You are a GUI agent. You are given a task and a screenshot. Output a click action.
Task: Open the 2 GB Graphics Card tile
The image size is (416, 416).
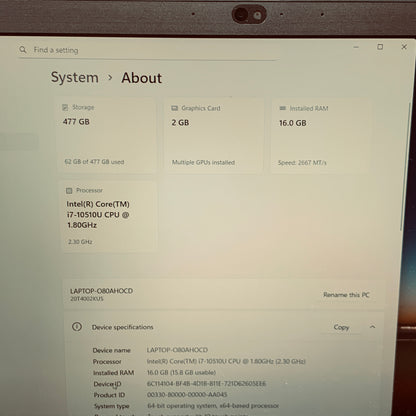(214, 136)
